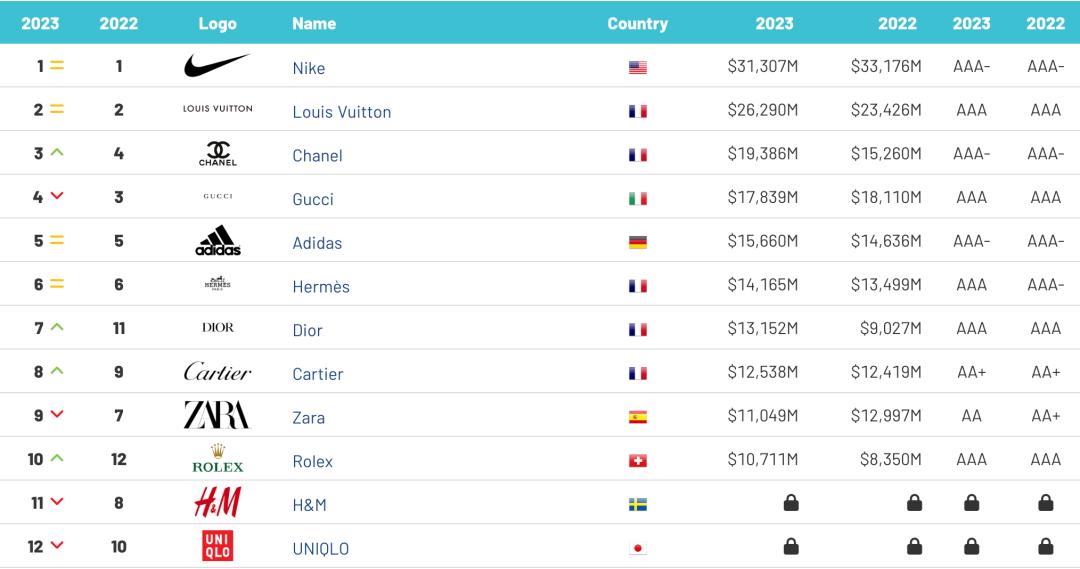The height and width of the screenshot is (569, 1080).
Task: Click the Adidas three-stripes logo
Action: [x=217, y=241]
